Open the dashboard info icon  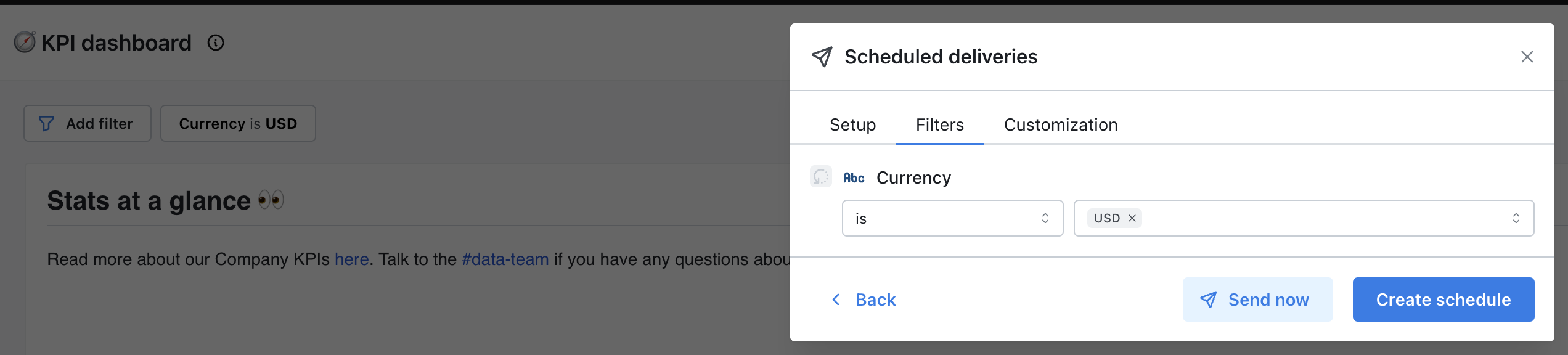click(x=216, y=43)
